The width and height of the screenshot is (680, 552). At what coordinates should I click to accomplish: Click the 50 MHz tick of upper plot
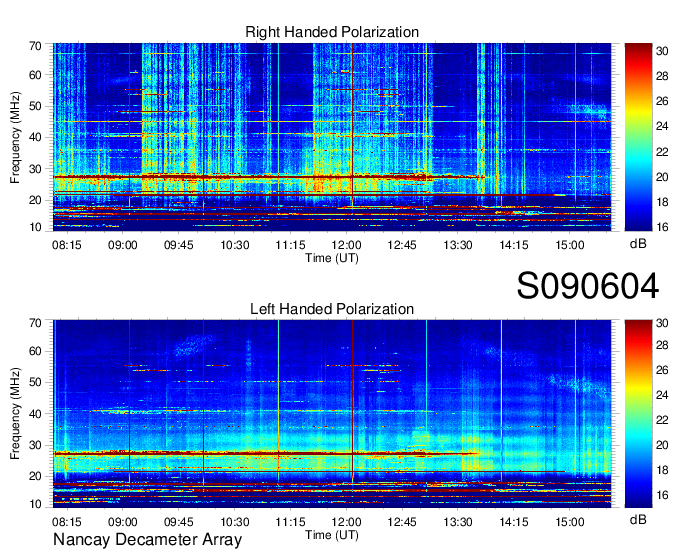point(35,106)
